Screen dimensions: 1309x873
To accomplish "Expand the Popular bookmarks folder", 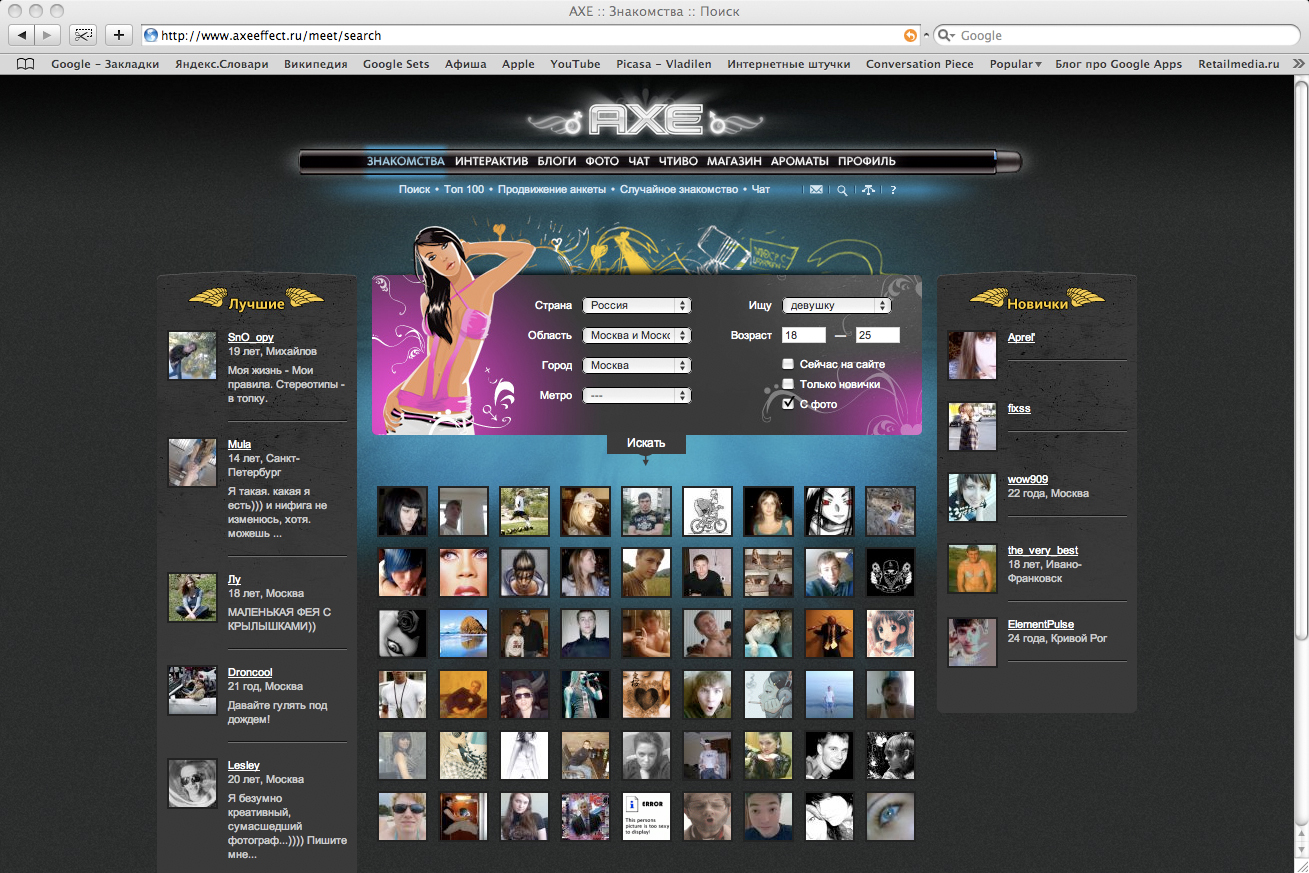I will click(x=1015, y=64).
